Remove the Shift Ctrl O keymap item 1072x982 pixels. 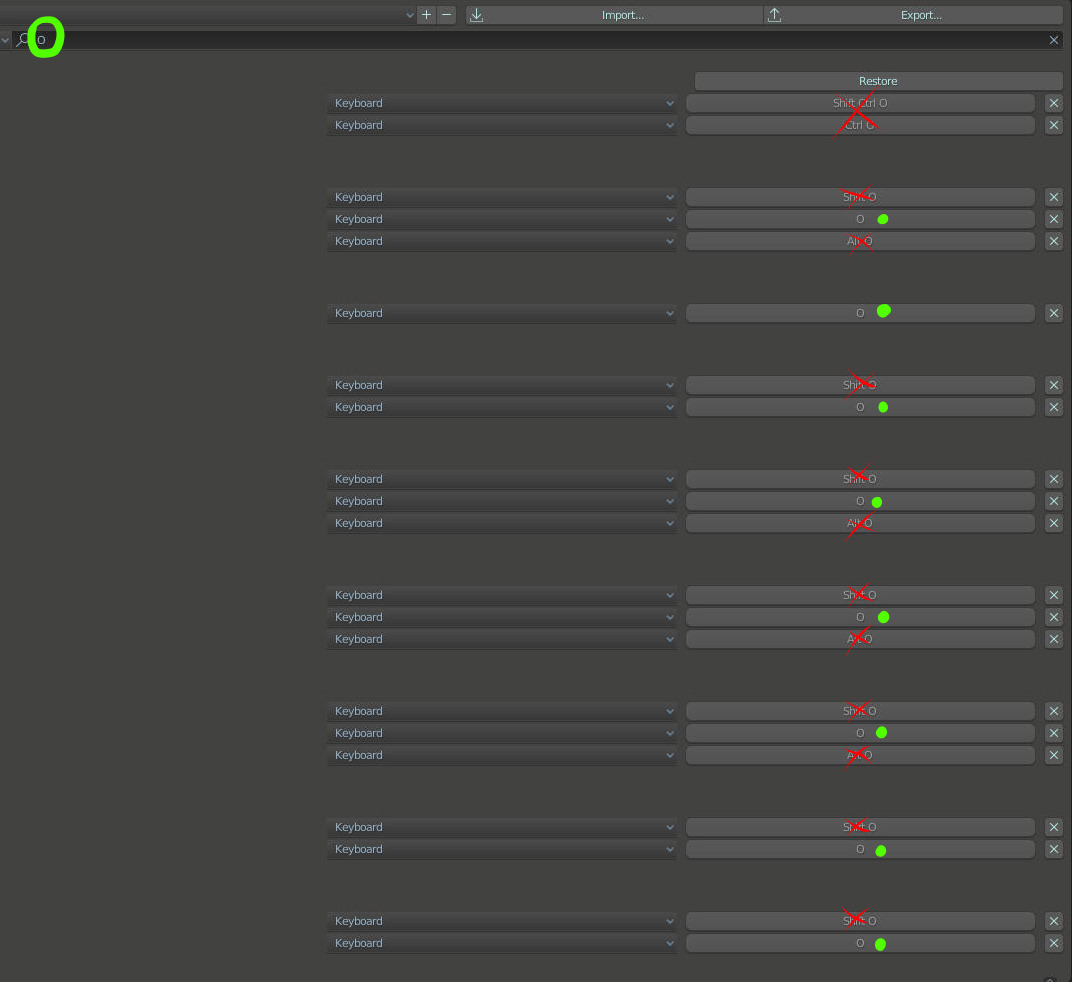point(1054,103)
